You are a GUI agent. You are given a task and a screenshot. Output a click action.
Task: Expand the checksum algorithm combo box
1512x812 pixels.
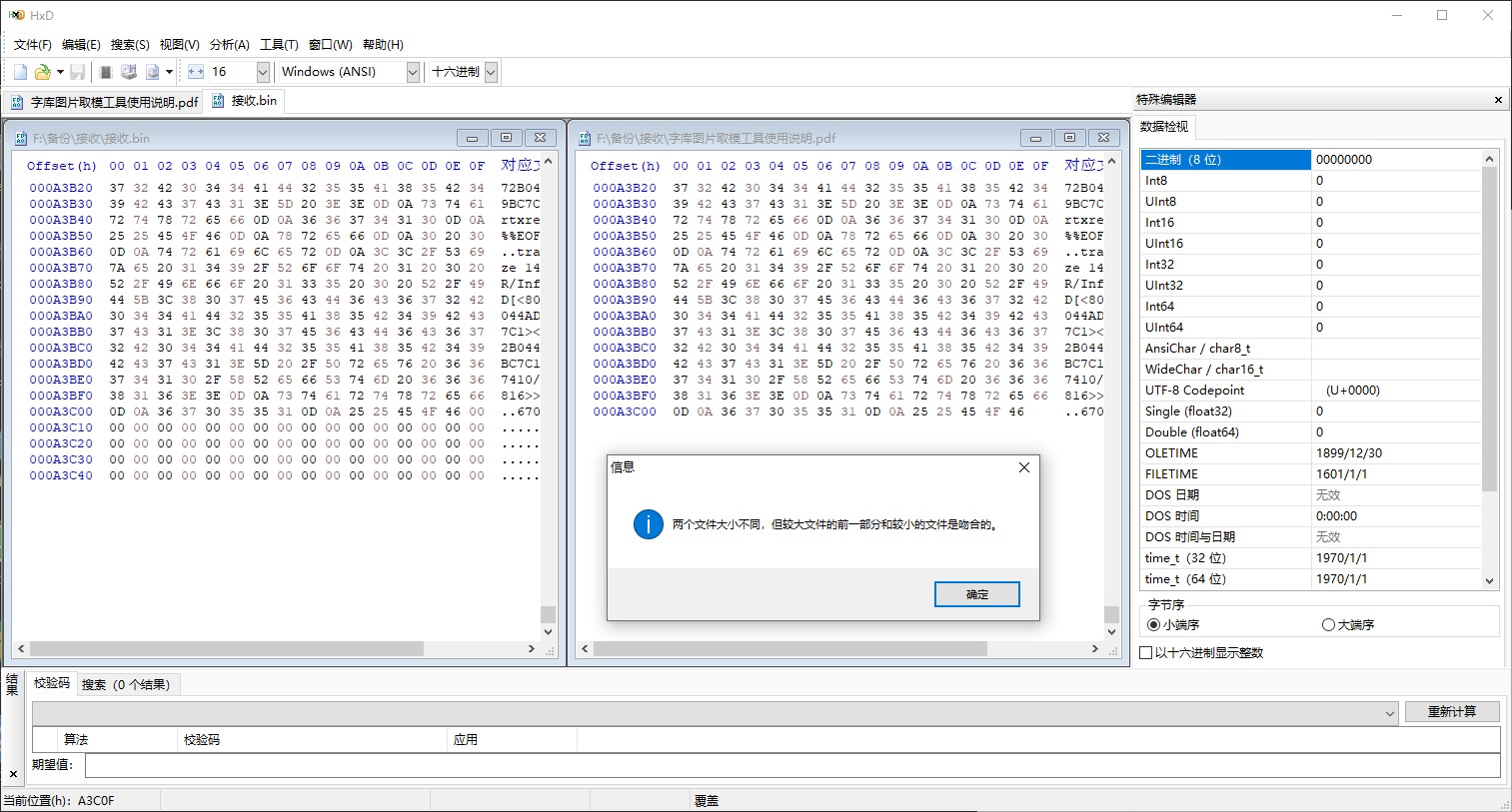pos(1389,713)
